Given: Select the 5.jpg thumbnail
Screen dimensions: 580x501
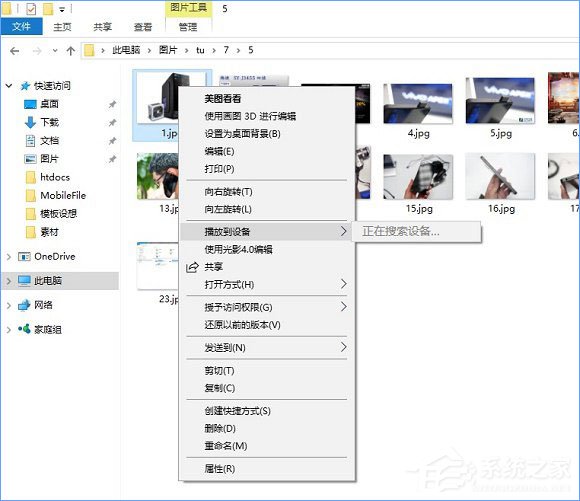Looking at the screenshot, I should [x=500, y=100].
